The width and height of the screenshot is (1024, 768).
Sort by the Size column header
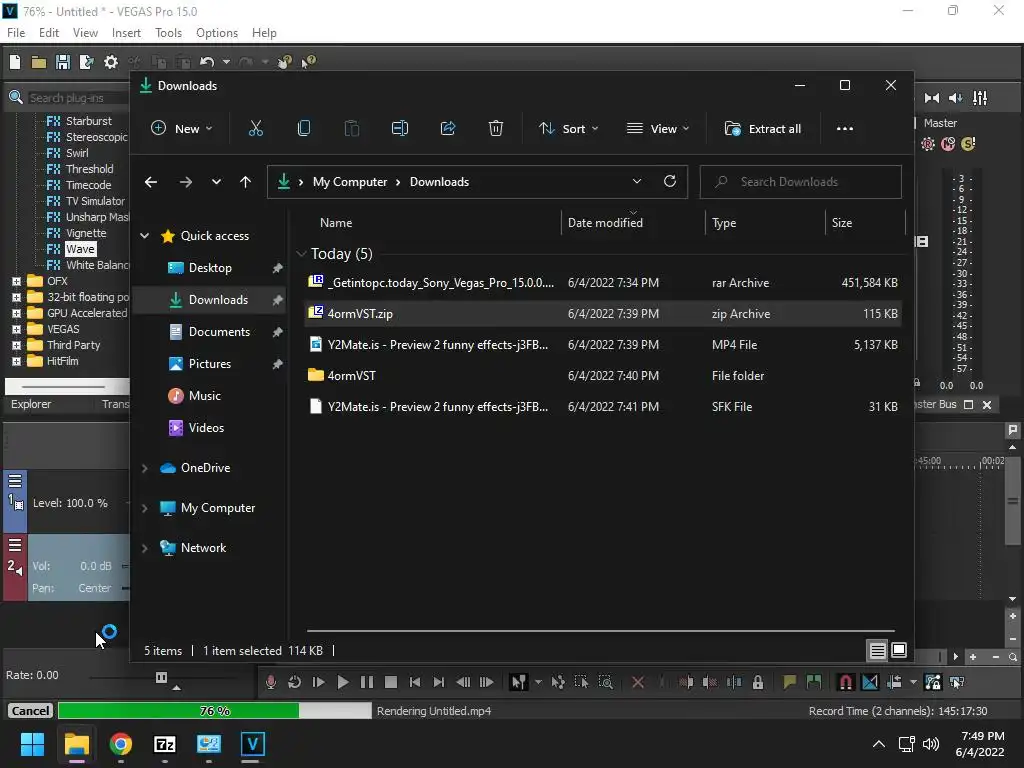click(865, 223)
